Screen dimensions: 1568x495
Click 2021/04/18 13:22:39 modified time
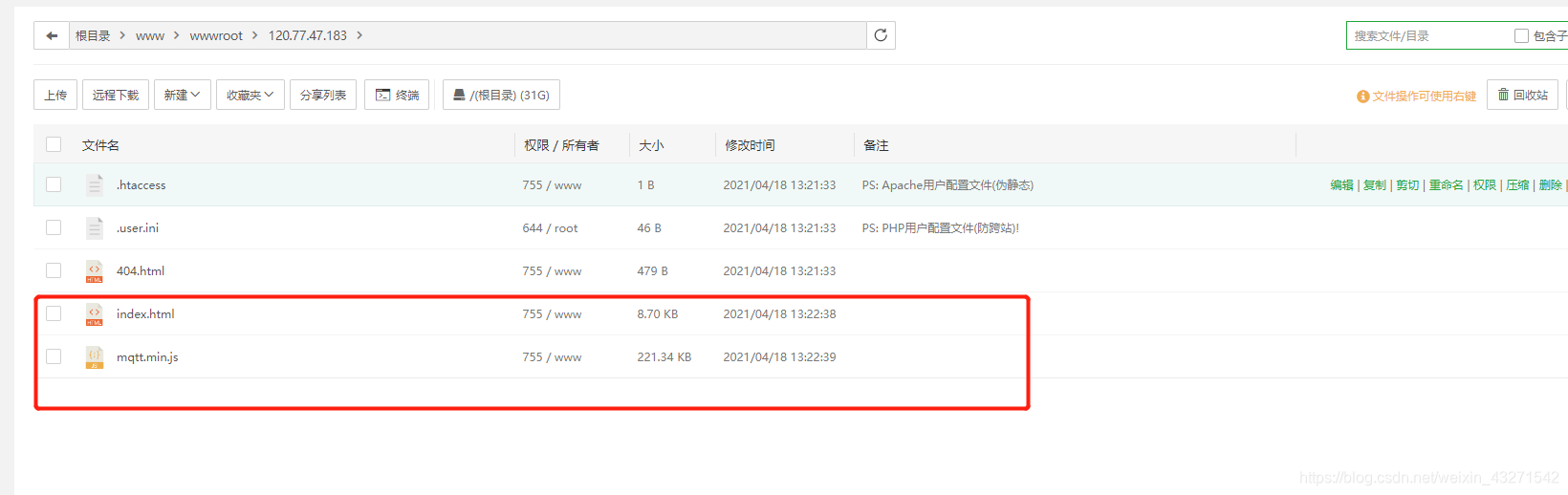pos(779,356)
